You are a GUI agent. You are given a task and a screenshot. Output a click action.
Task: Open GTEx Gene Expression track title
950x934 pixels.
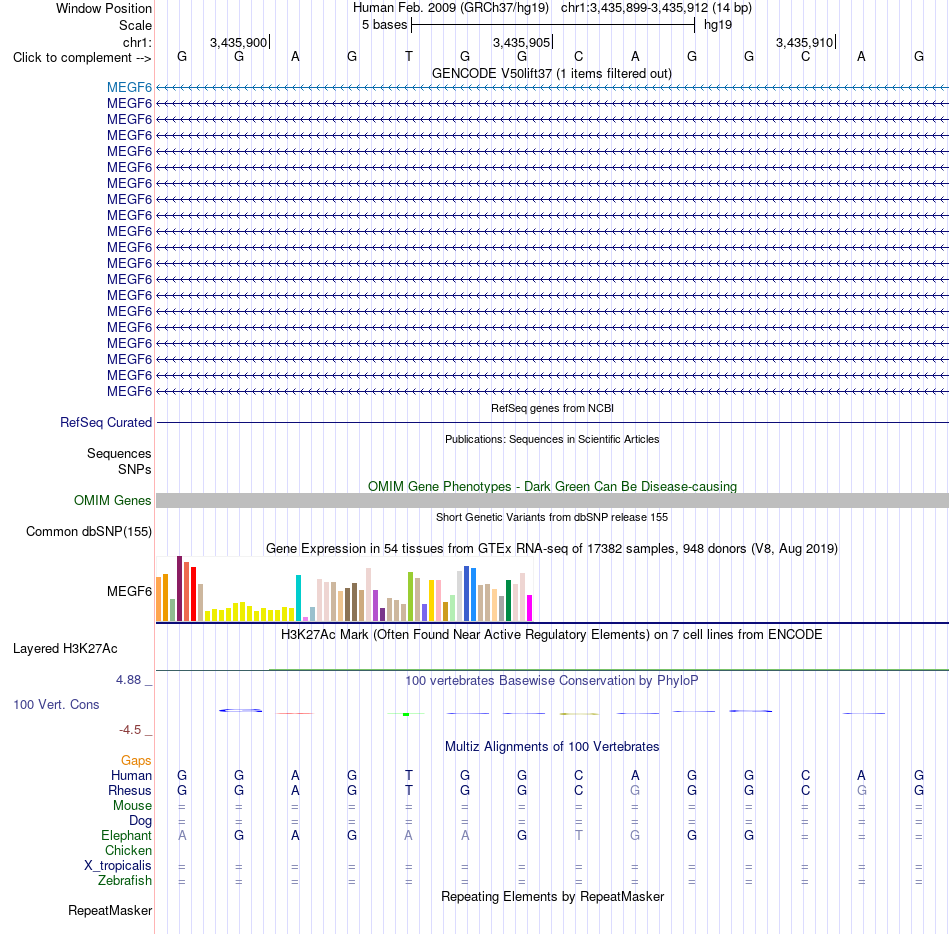pyautogui.click(x=552, y=548)
